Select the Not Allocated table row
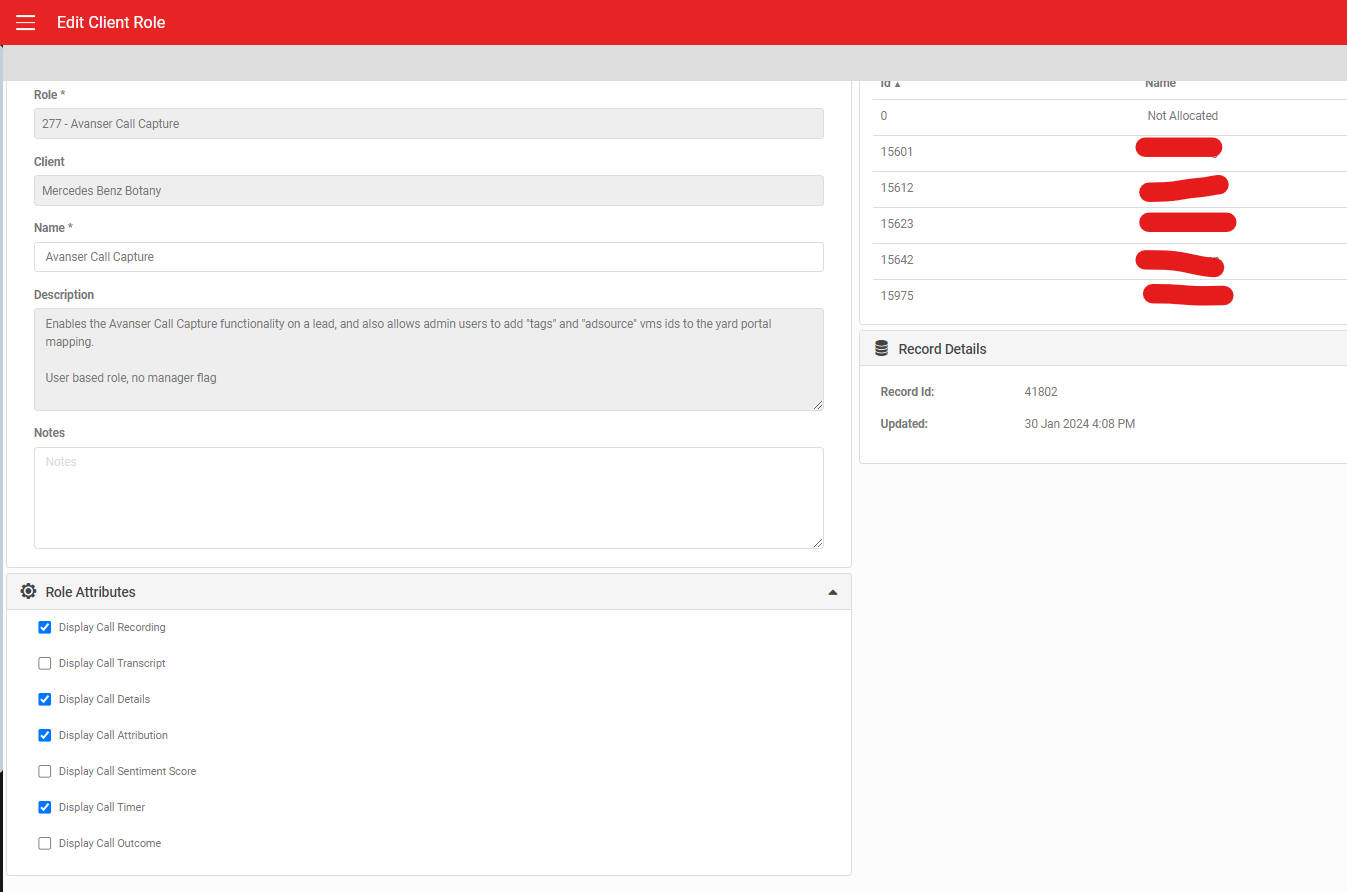This screenshot has width=1347, height=892. coord(1109,116)
